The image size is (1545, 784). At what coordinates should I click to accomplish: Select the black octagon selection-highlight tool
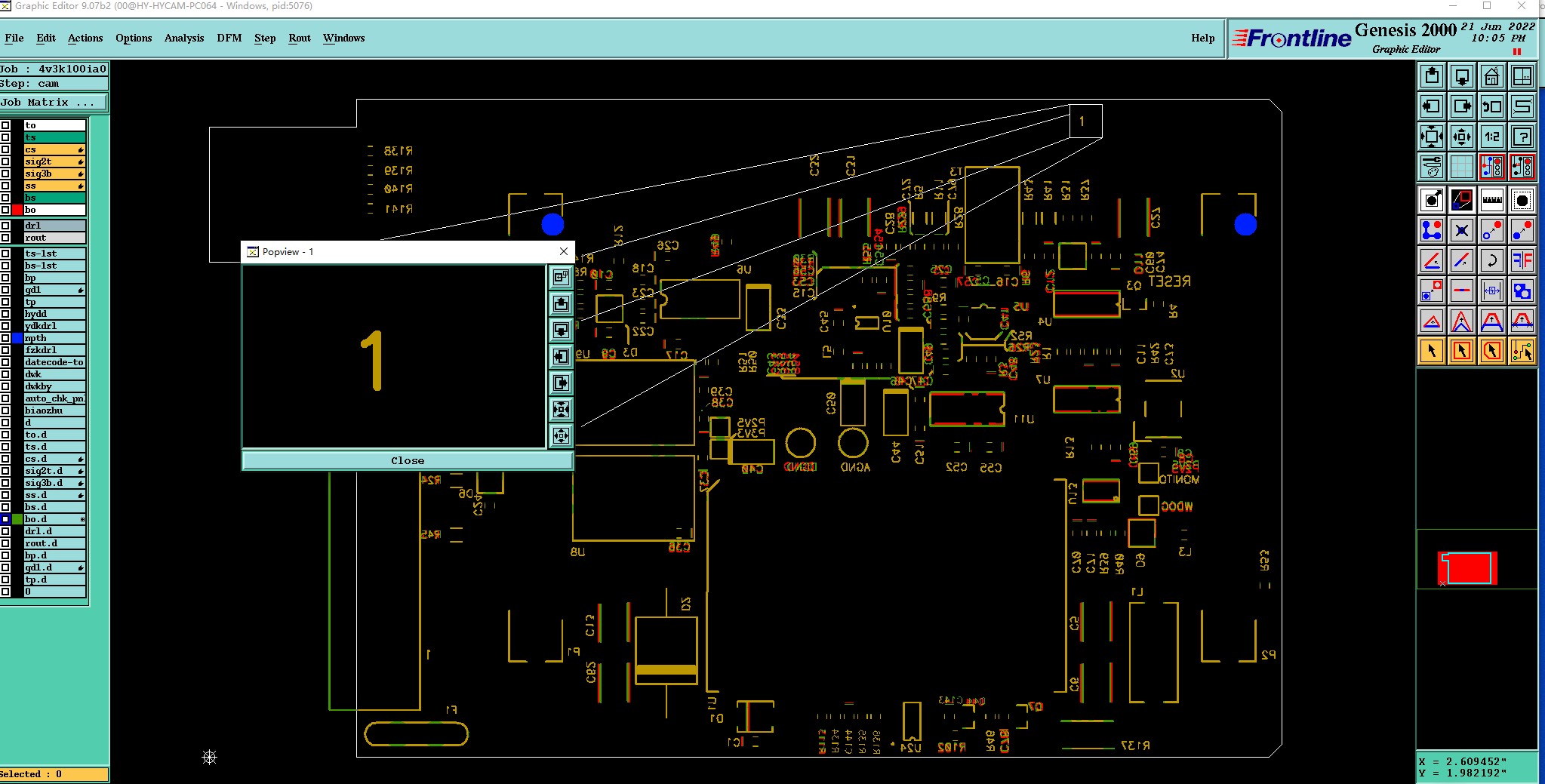(1522, 200)
